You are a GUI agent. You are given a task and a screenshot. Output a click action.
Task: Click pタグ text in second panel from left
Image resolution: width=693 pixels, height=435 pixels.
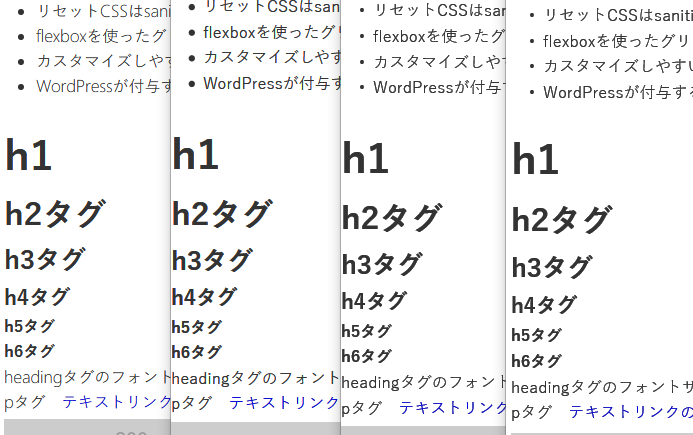click(x=192, y=404)
